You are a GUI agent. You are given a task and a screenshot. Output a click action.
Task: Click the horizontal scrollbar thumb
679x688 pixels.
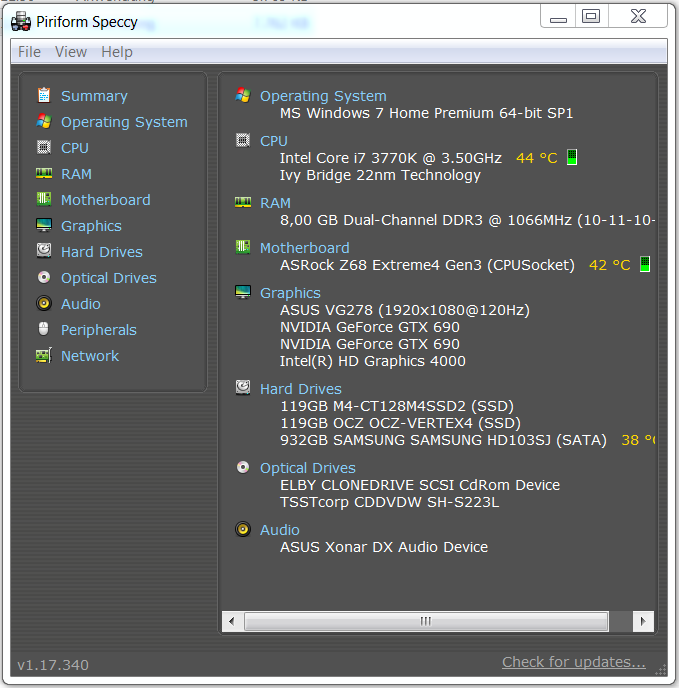[x=426, y=621]
